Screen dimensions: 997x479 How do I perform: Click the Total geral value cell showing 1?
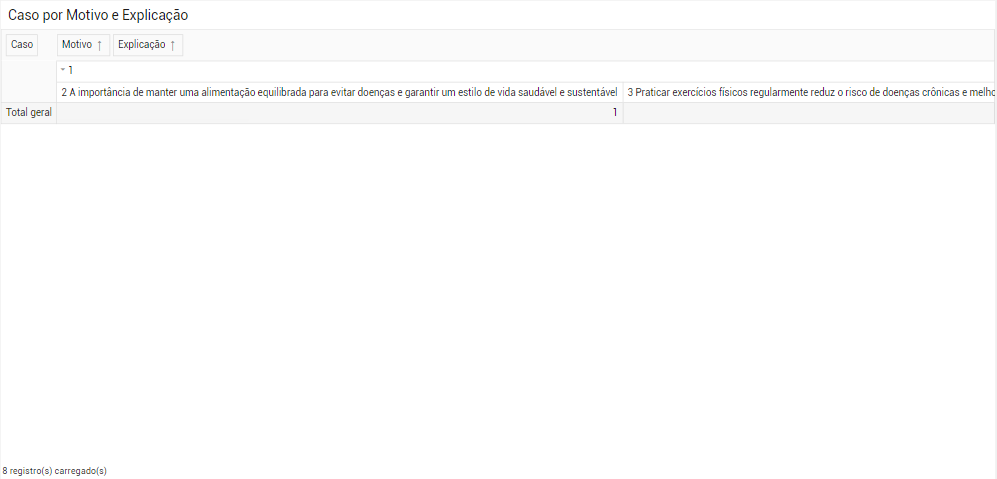pyautogui.click(x=340, y=113)
